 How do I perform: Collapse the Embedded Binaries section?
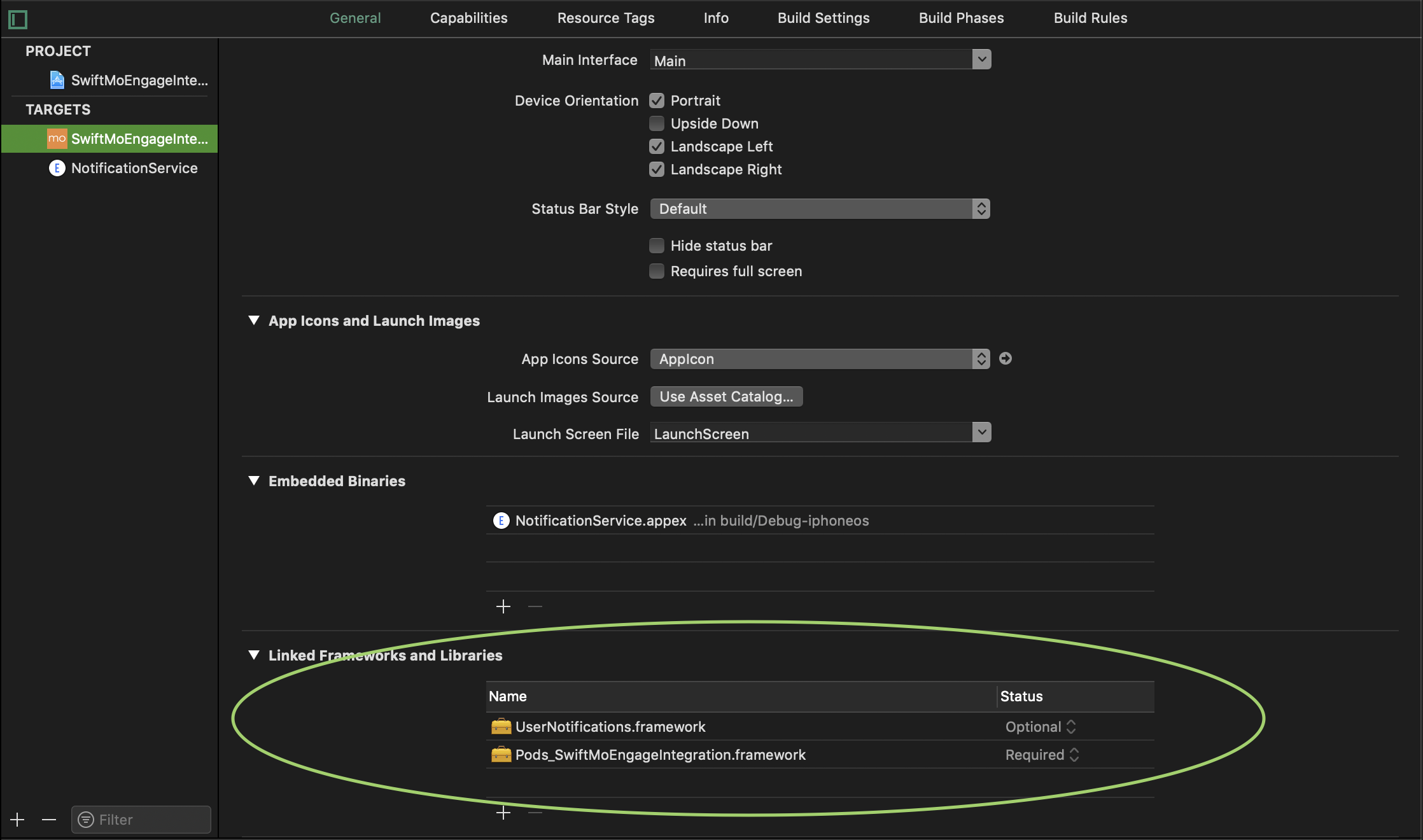[x=254, y=481]
